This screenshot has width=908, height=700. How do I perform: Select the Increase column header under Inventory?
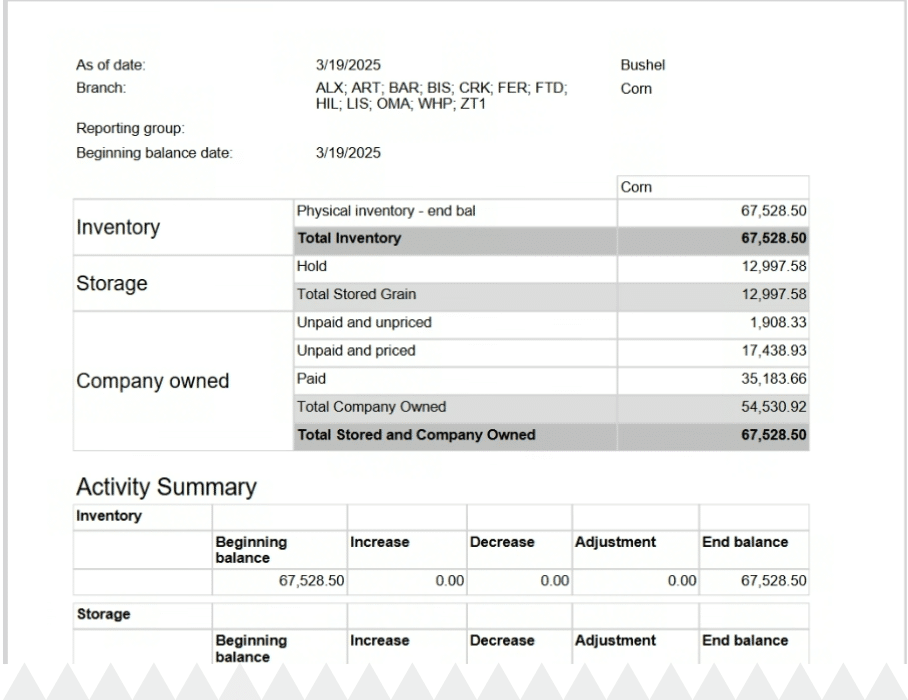(379, 542)
